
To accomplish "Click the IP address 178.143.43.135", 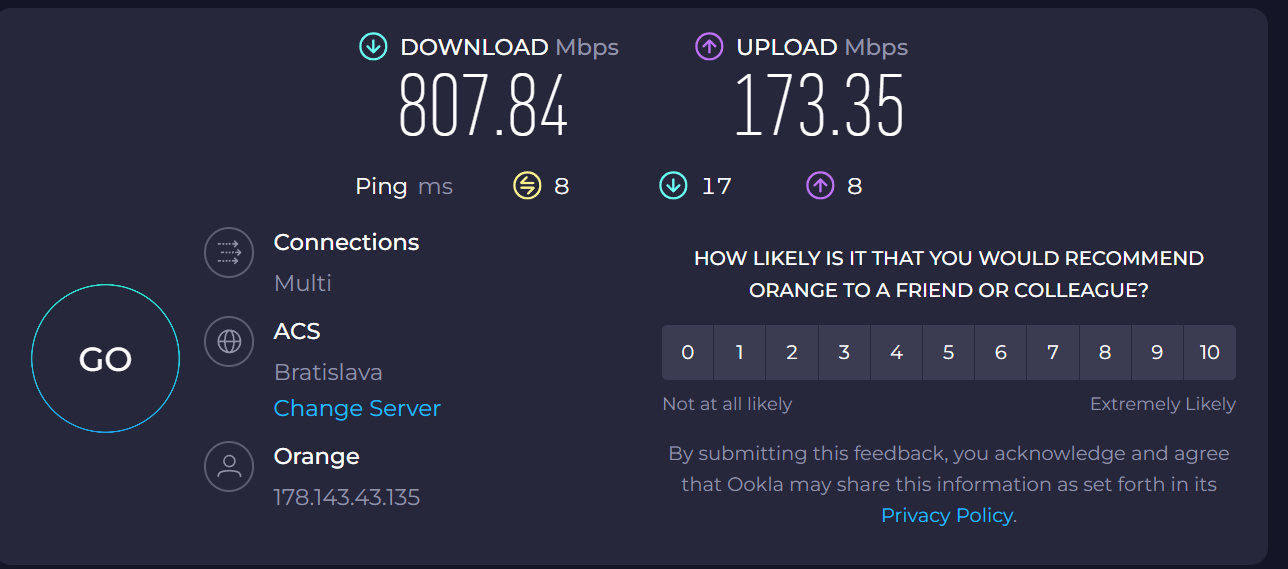I will (347, 497).
